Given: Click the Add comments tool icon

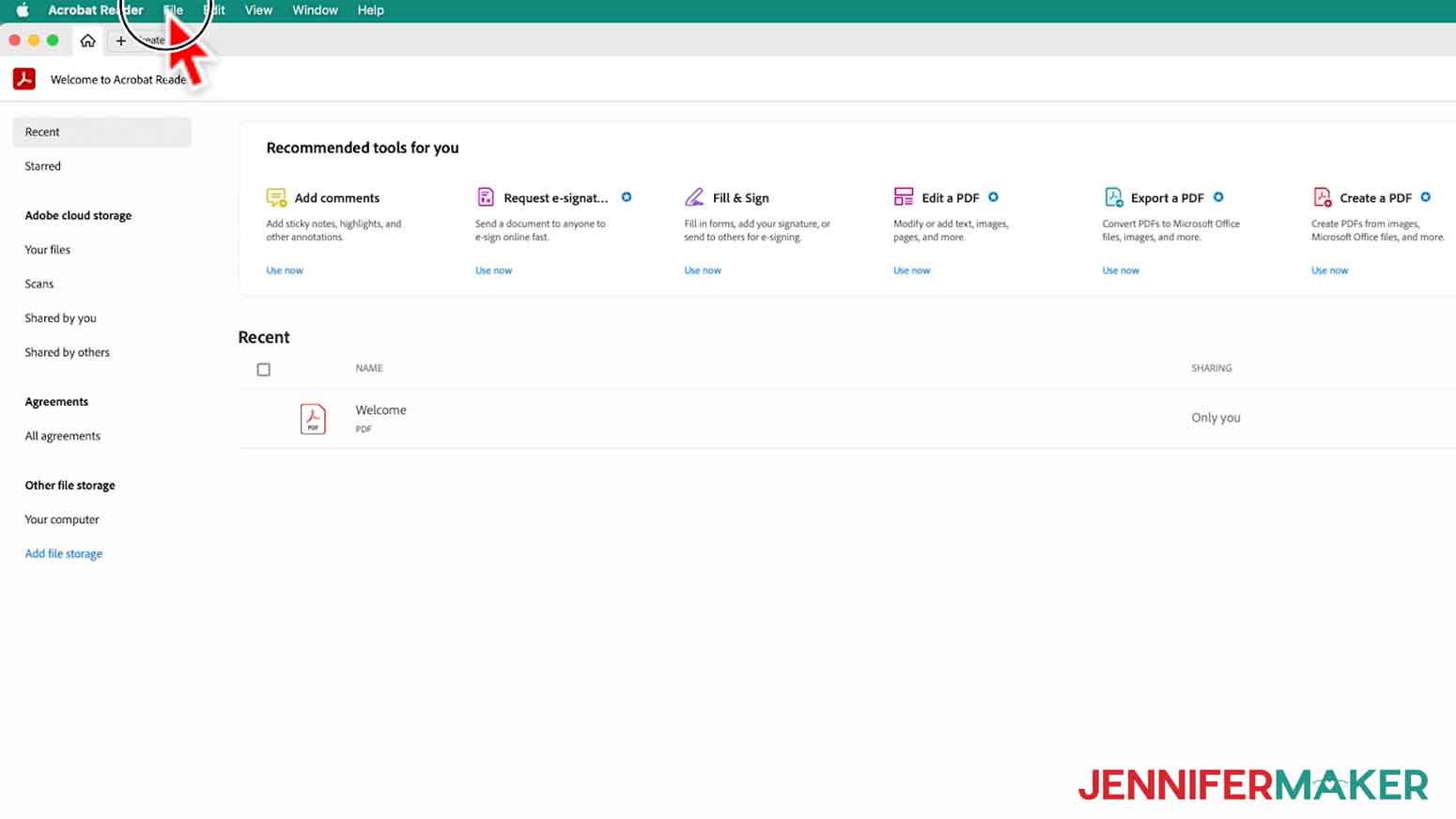Looking at the screenshot, I should [x=276, y=197].
